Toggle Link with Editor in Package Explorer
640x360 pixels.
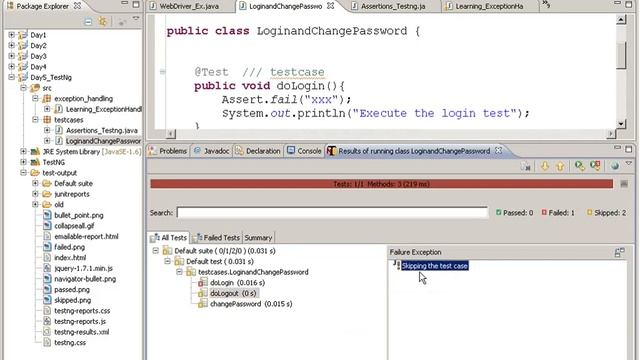(x=102, y=21)
